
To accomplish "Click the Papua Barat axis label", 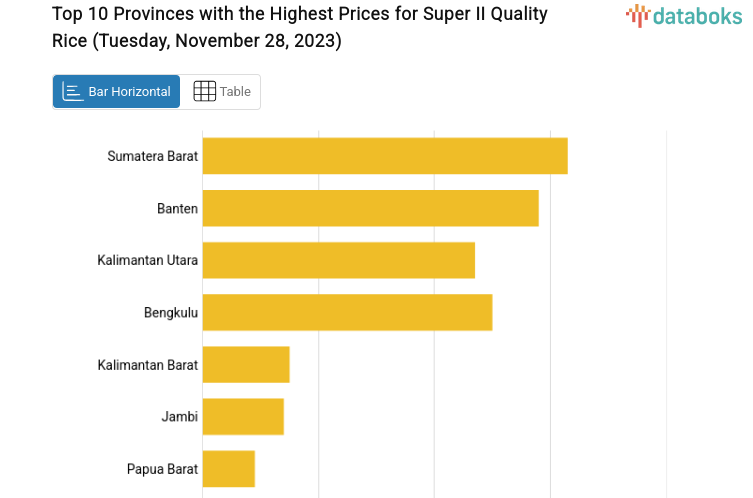I will (x=162, y=468).
